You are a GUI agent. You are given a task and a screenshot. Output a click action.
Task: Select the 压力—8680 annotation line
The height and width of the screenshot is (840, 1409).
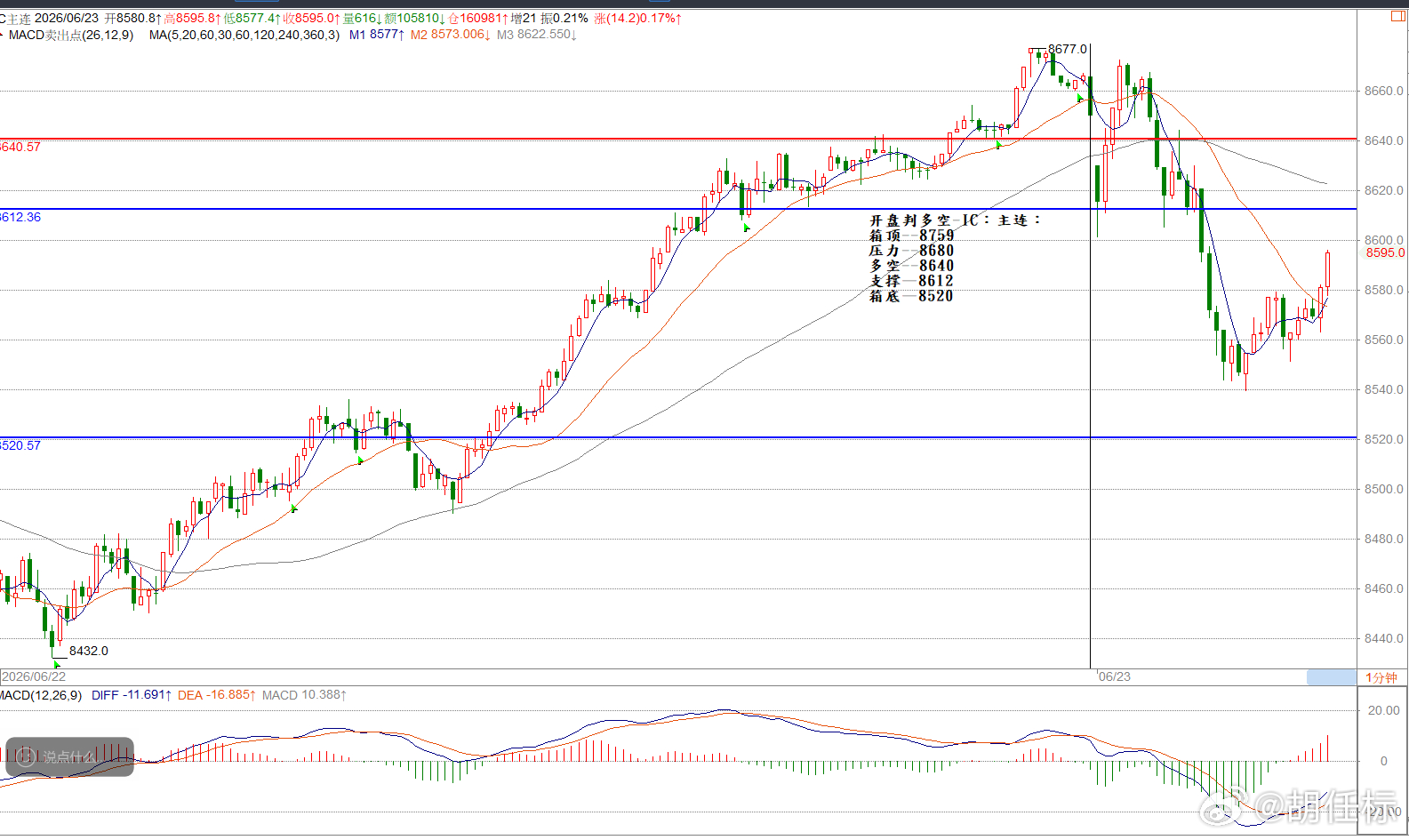pos(911,251)
